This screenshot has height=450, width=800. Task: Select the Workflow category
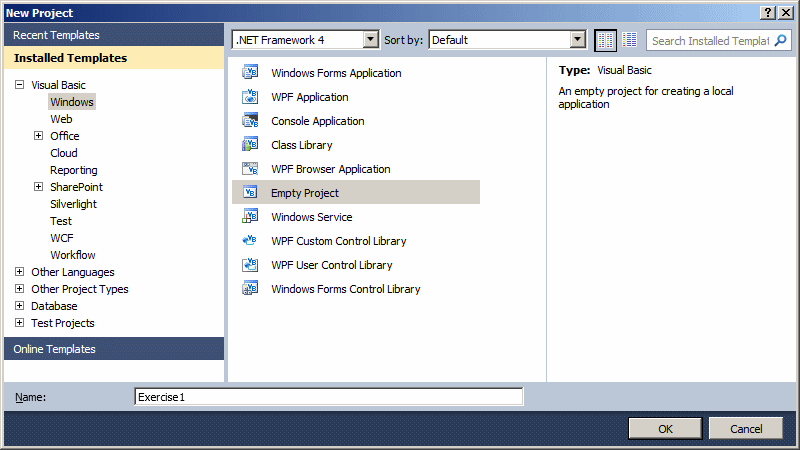(72, 255)
